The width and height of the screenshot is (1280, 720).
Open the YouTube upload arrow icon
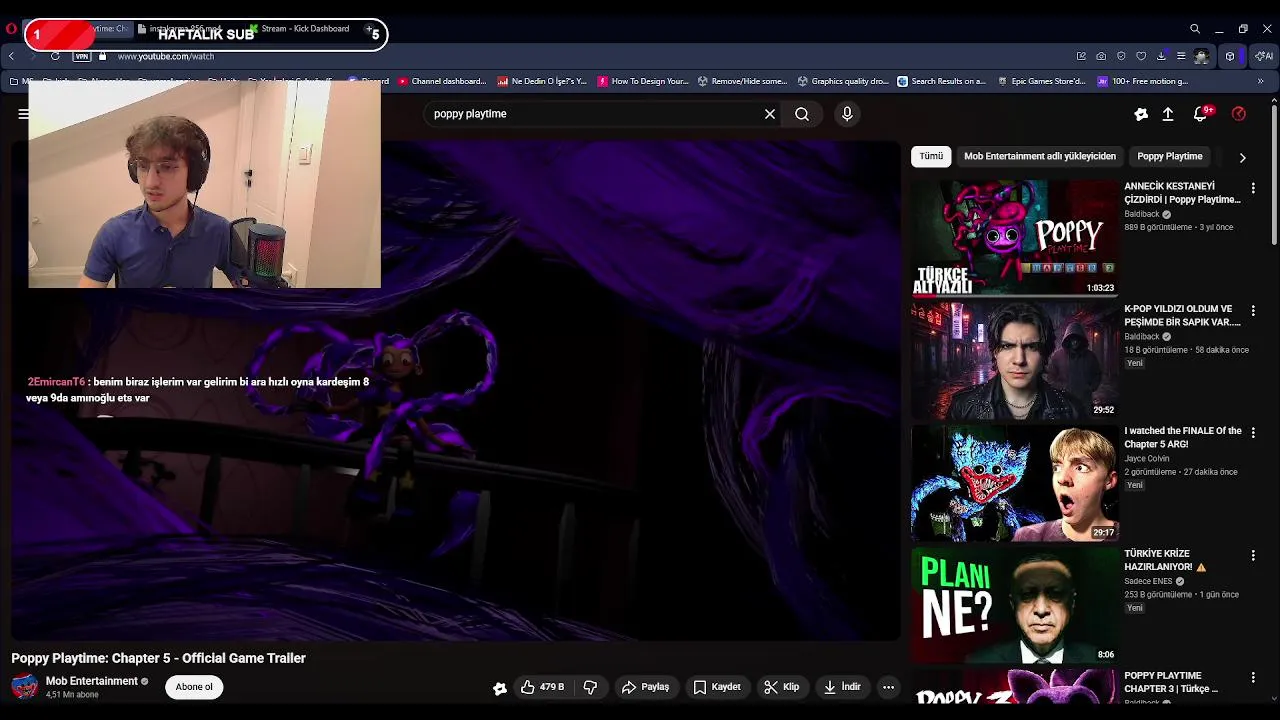pos(1168,114)
